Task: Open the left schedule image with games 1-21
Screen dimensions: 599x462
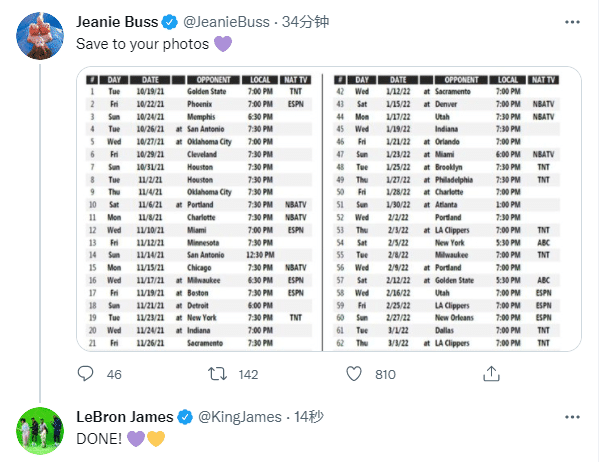Action: (x=199, y=209)
